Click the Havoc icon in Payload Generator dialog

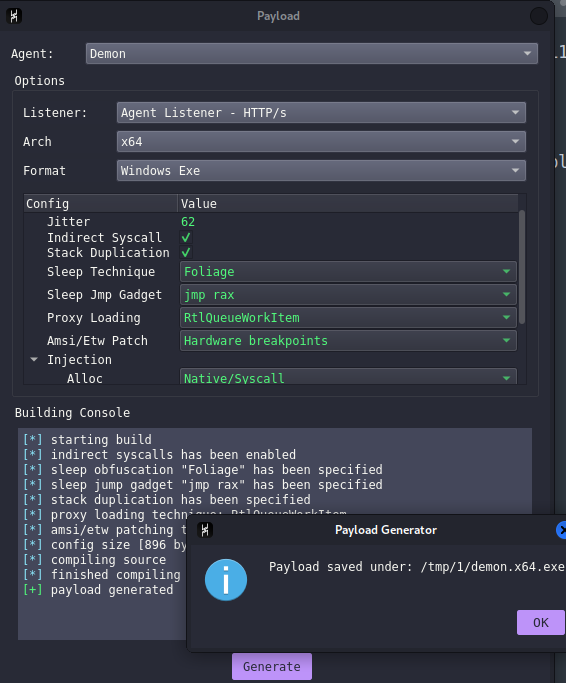click(x=205, y=530)
